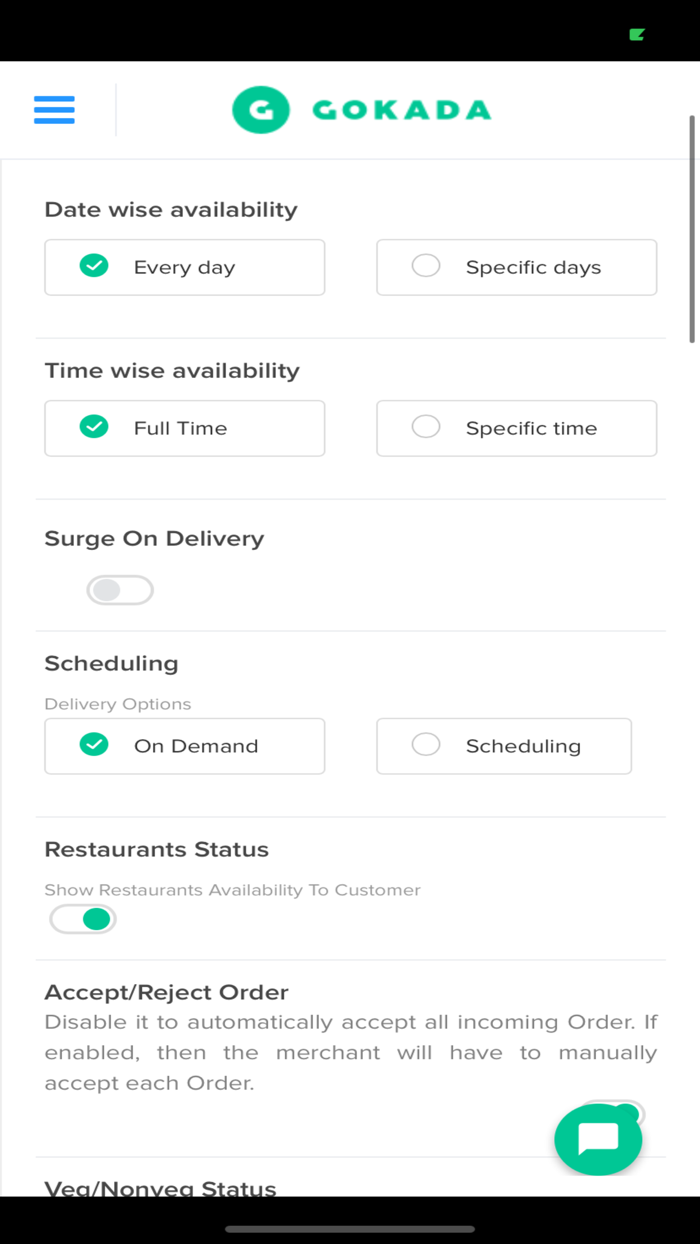Open the hamburger menu
The height and width of the screenshot is (1244, 700).
tap(54, 110)
